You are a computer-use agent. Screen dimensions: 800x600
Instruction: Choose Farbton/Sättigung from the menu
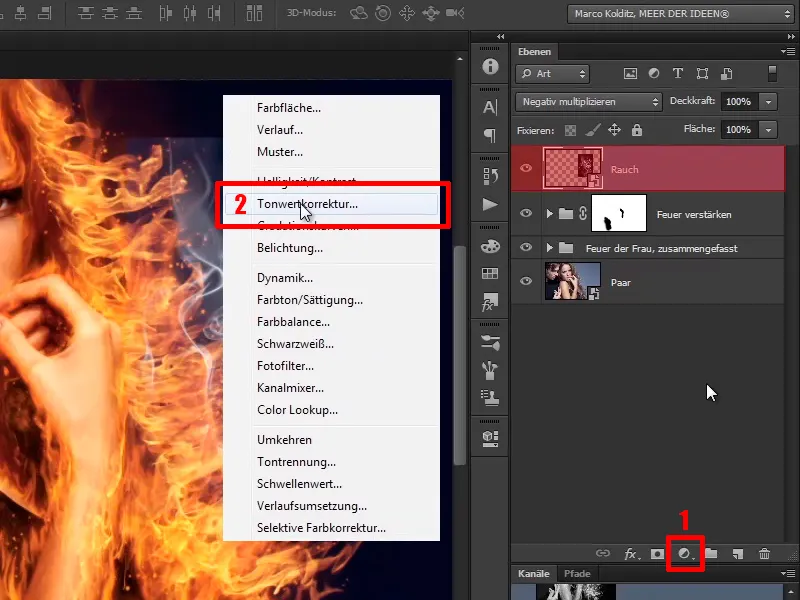coord(332,300)
